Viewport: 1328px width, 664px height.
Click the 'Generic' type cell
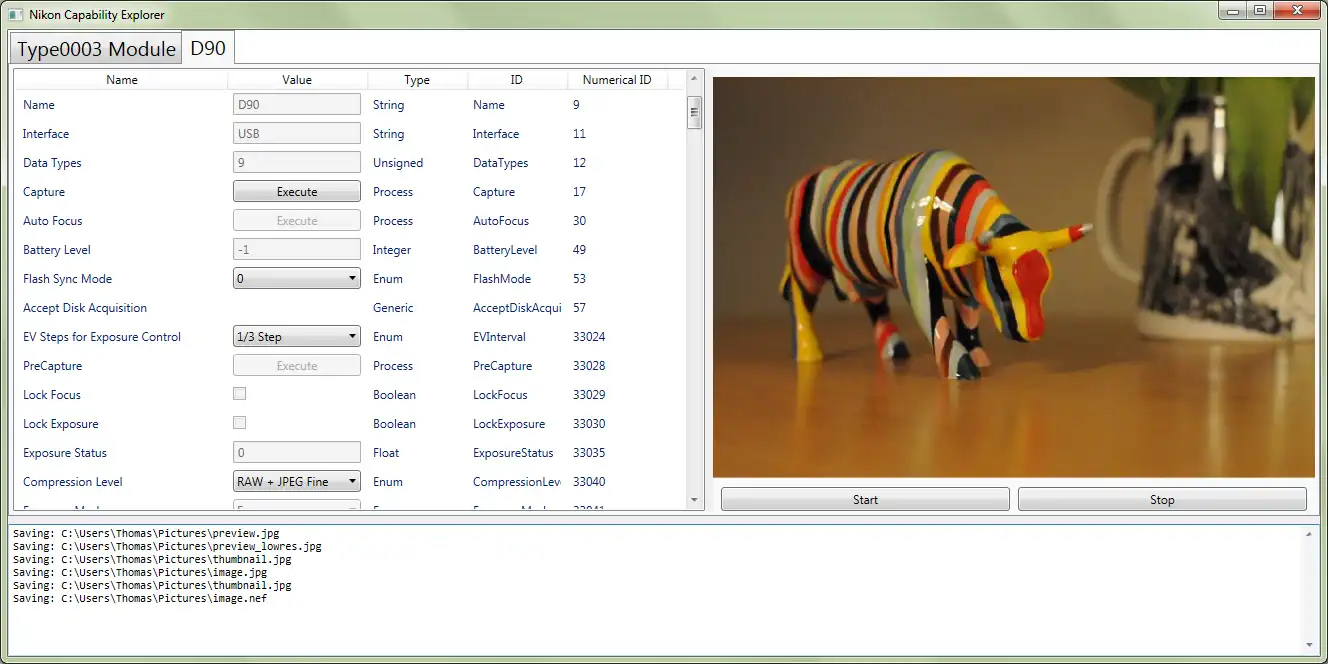tap(393, 307)
